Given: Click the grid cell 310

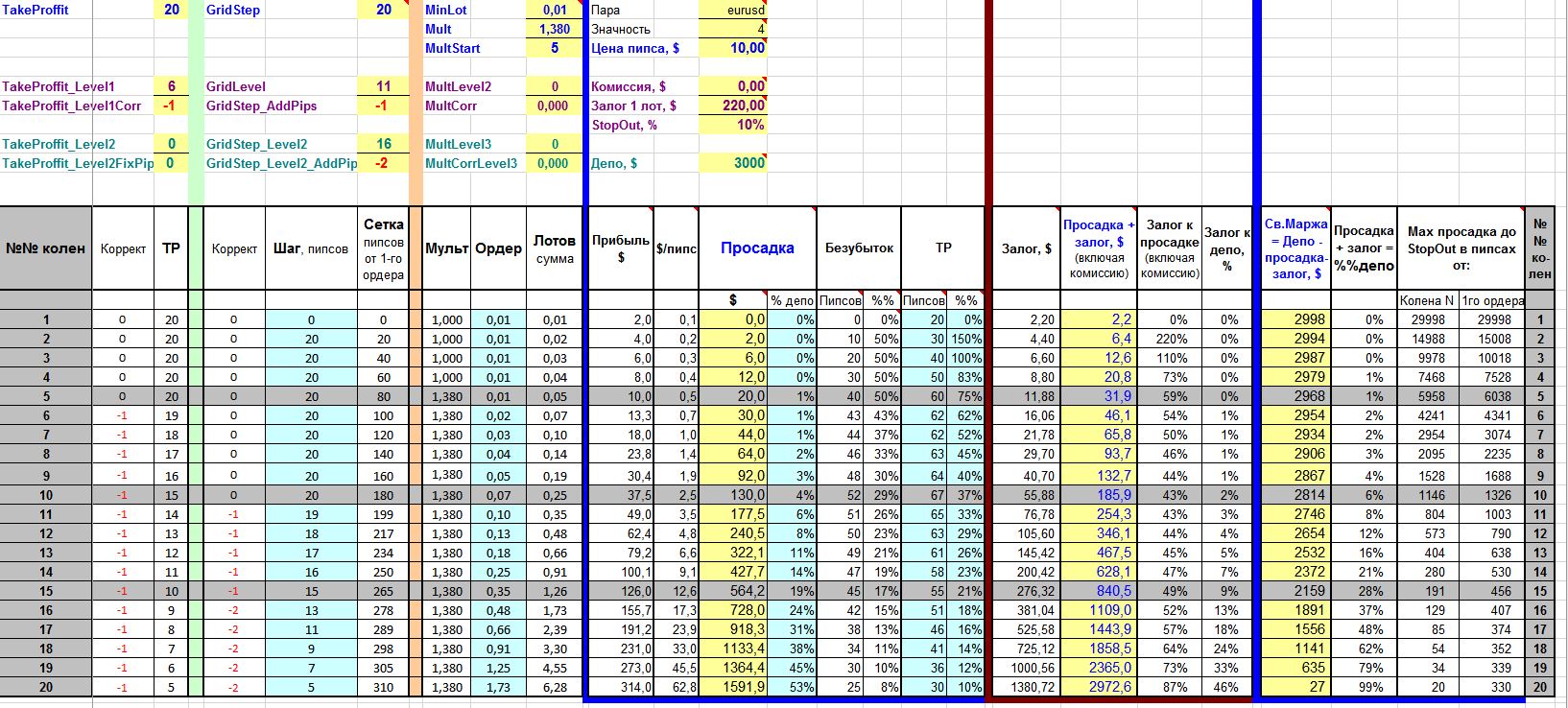Looking at the screenshot, I should tap(383, 687).
